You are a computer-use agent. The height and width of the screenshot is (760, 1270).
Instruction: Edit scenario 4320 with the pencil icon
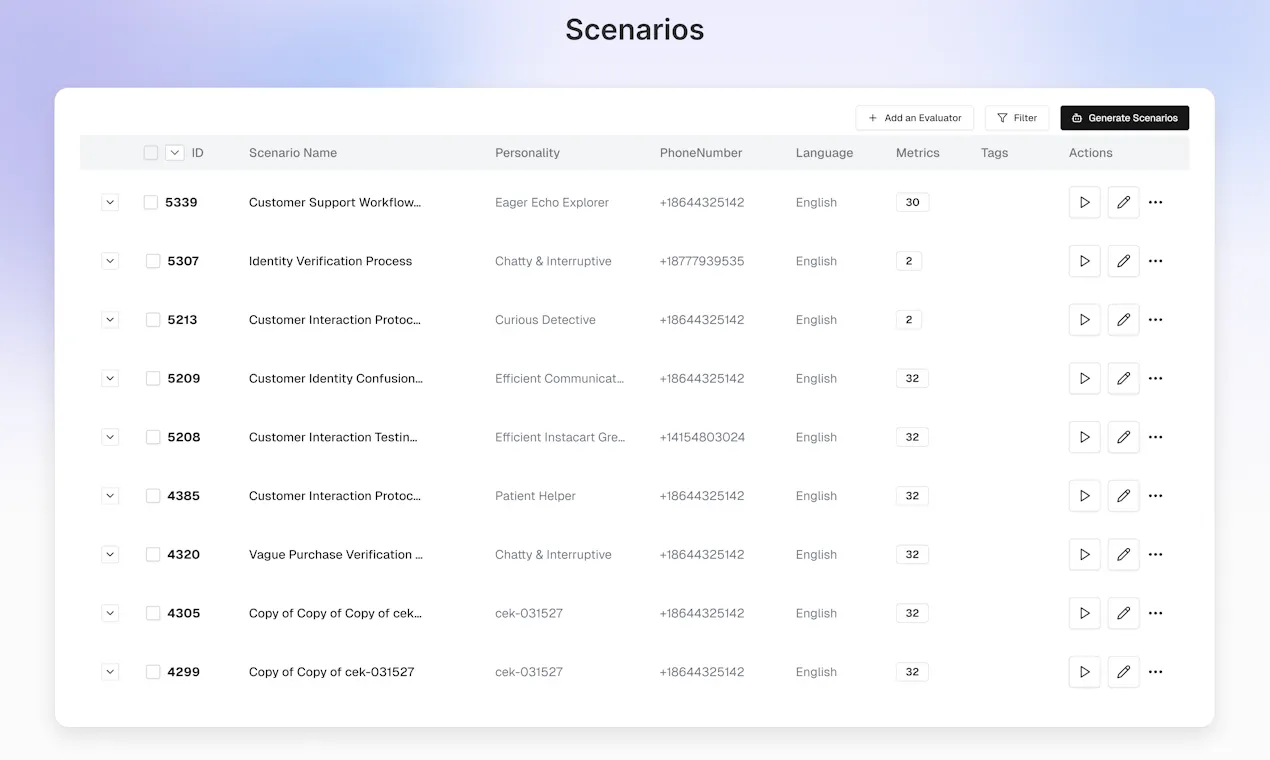pos(1123,554)
